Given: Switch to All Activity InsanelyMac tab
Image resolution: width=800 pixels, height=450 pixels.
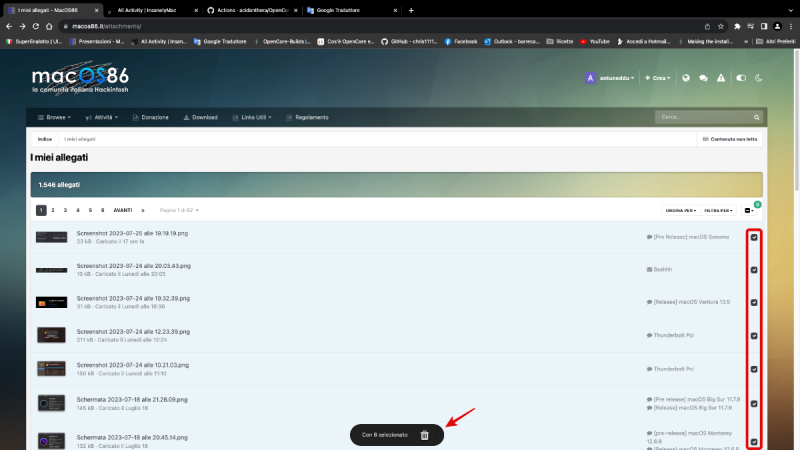Looking at the screenshot, I should pos(152,10).
